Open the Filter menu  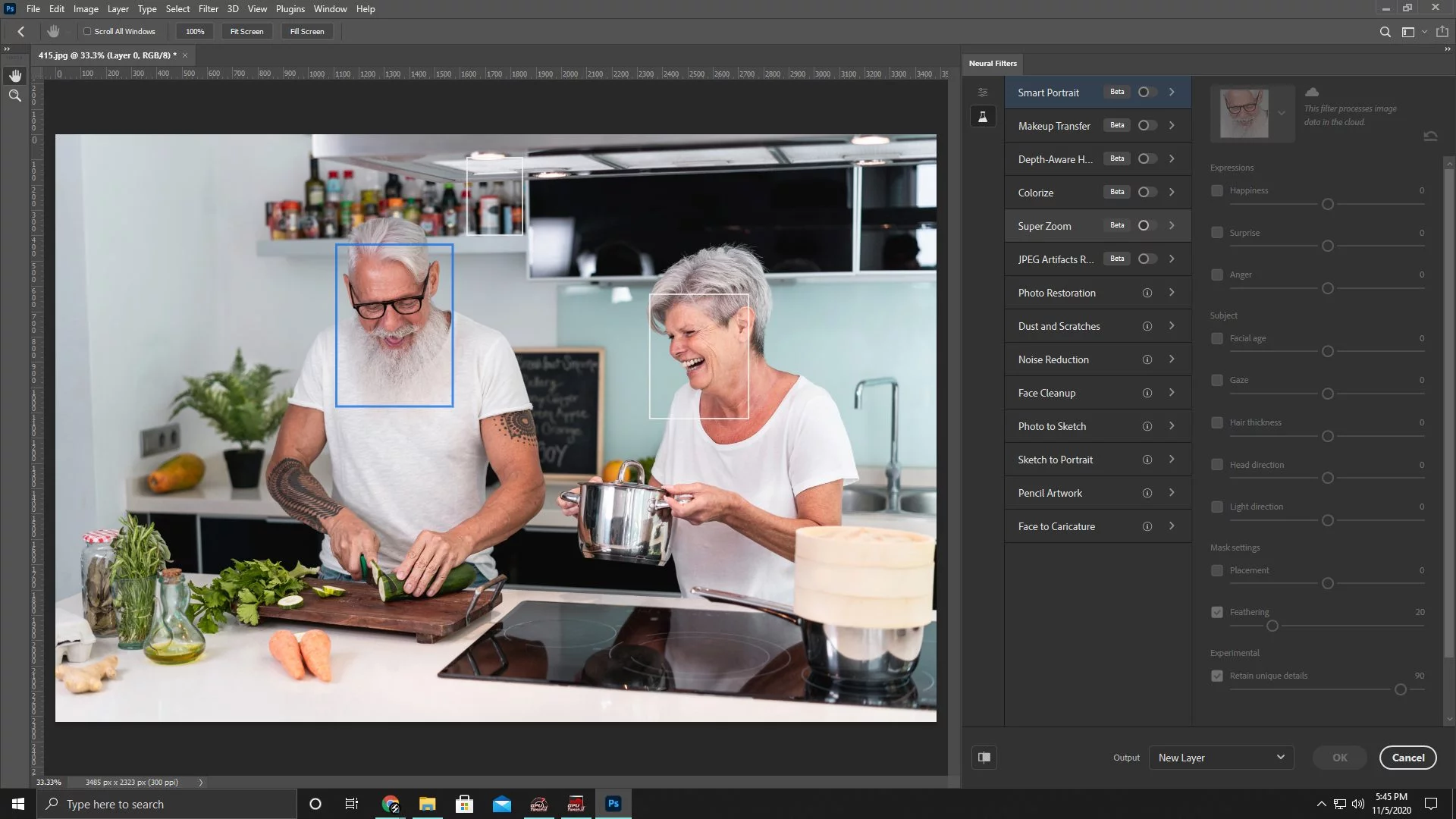tap(209, 9)
